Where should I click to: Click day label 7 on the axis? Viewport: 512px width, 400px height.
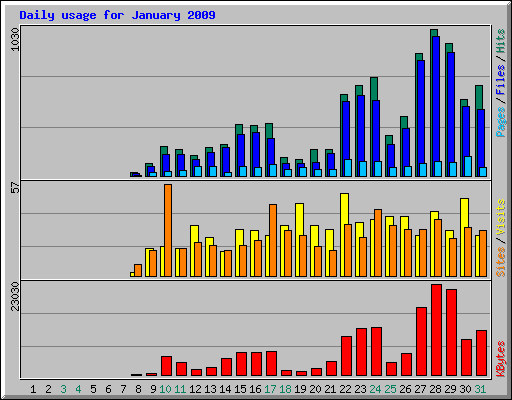pos(123,389)
